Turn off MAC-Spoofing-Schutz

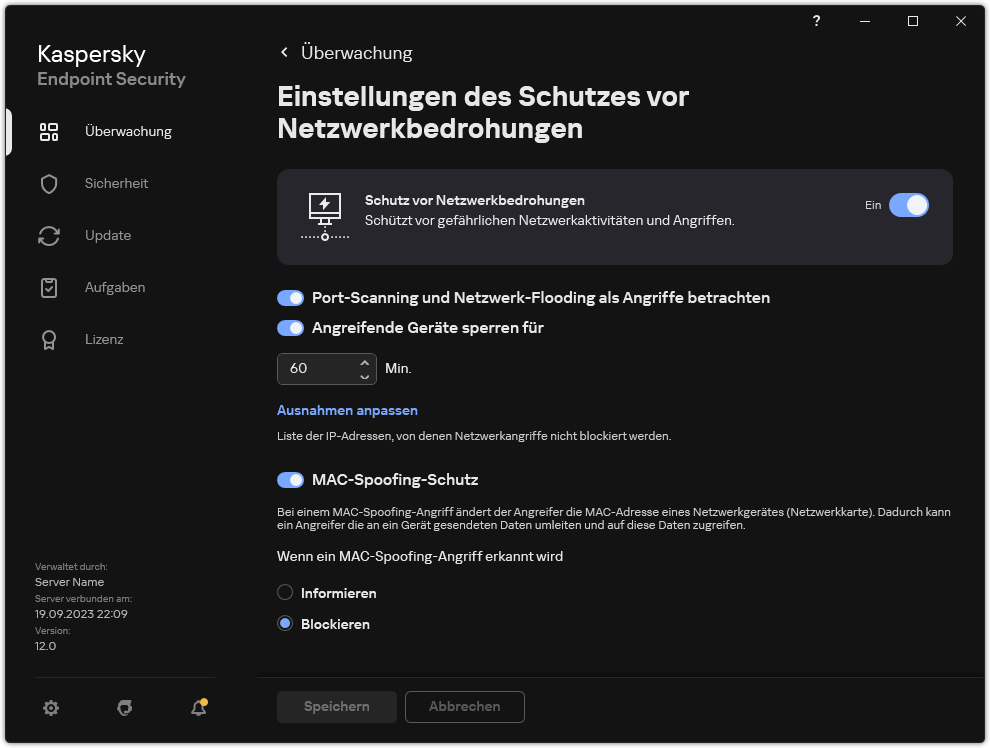tap(290, 480)
